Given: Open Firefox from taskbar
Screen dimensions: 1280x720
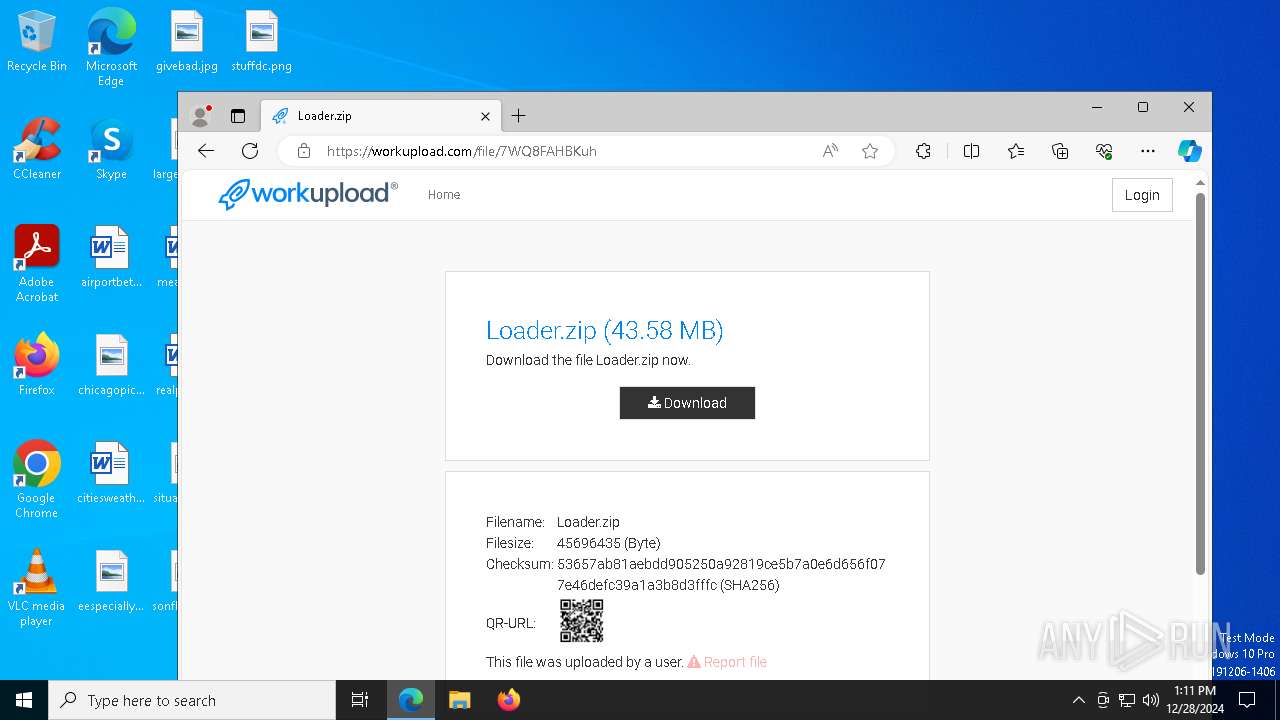Looking at the screenshot, I should click(x=508, y=700).
